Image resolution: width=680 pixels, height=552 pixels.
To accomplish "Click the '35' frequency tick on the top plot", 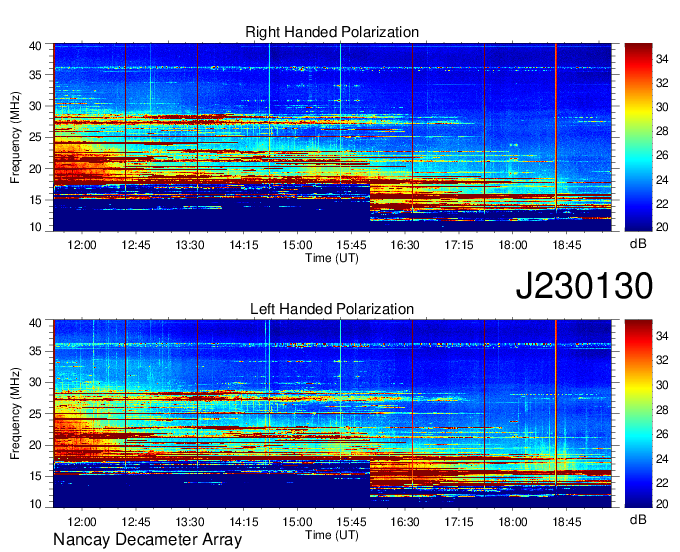I will pyautogui.click(x=35, y=75).
